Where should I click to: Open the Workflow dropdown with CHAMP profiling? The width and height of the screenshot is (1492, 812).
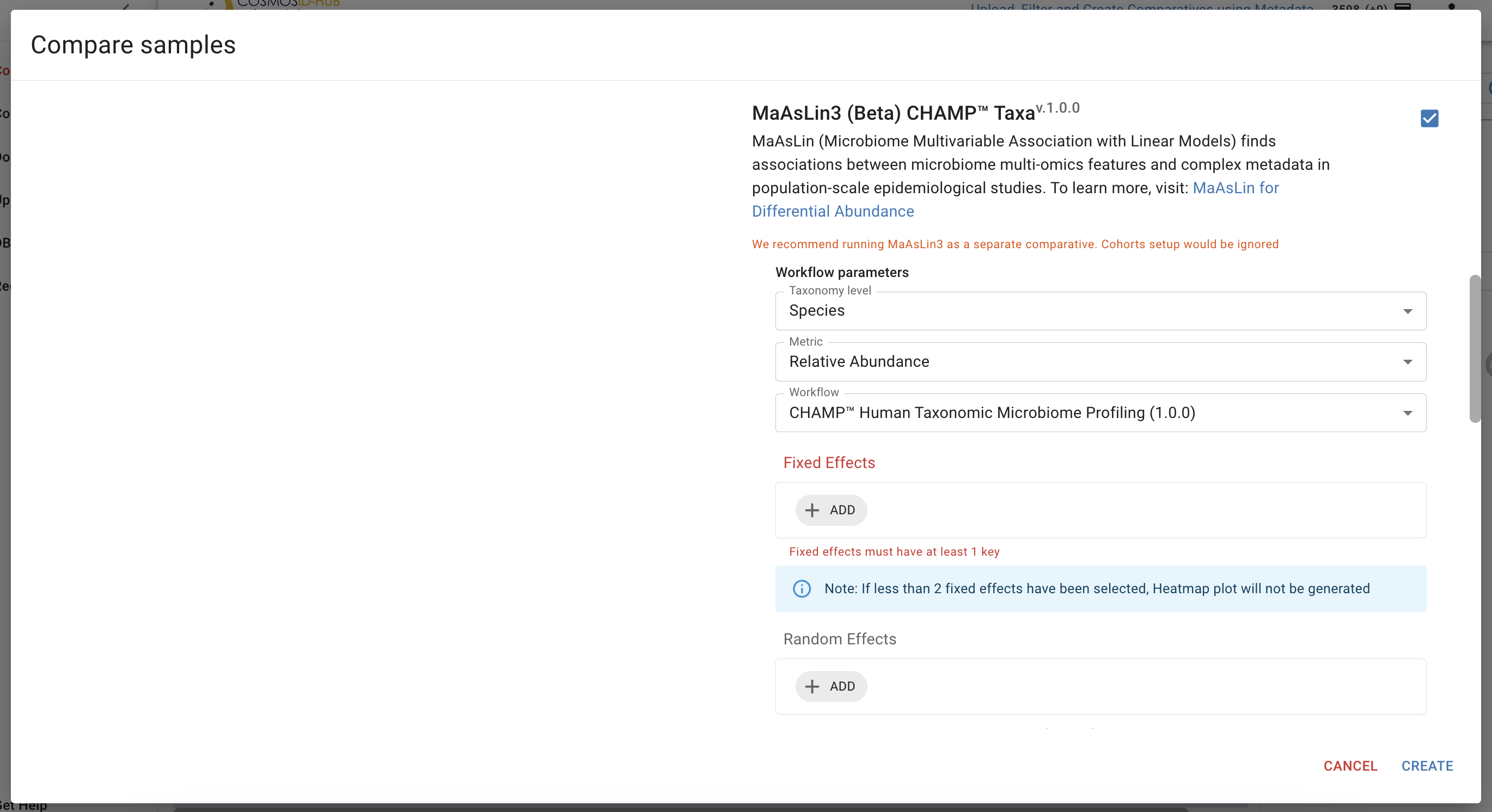pyautogui.click(x=1100, y=413)
